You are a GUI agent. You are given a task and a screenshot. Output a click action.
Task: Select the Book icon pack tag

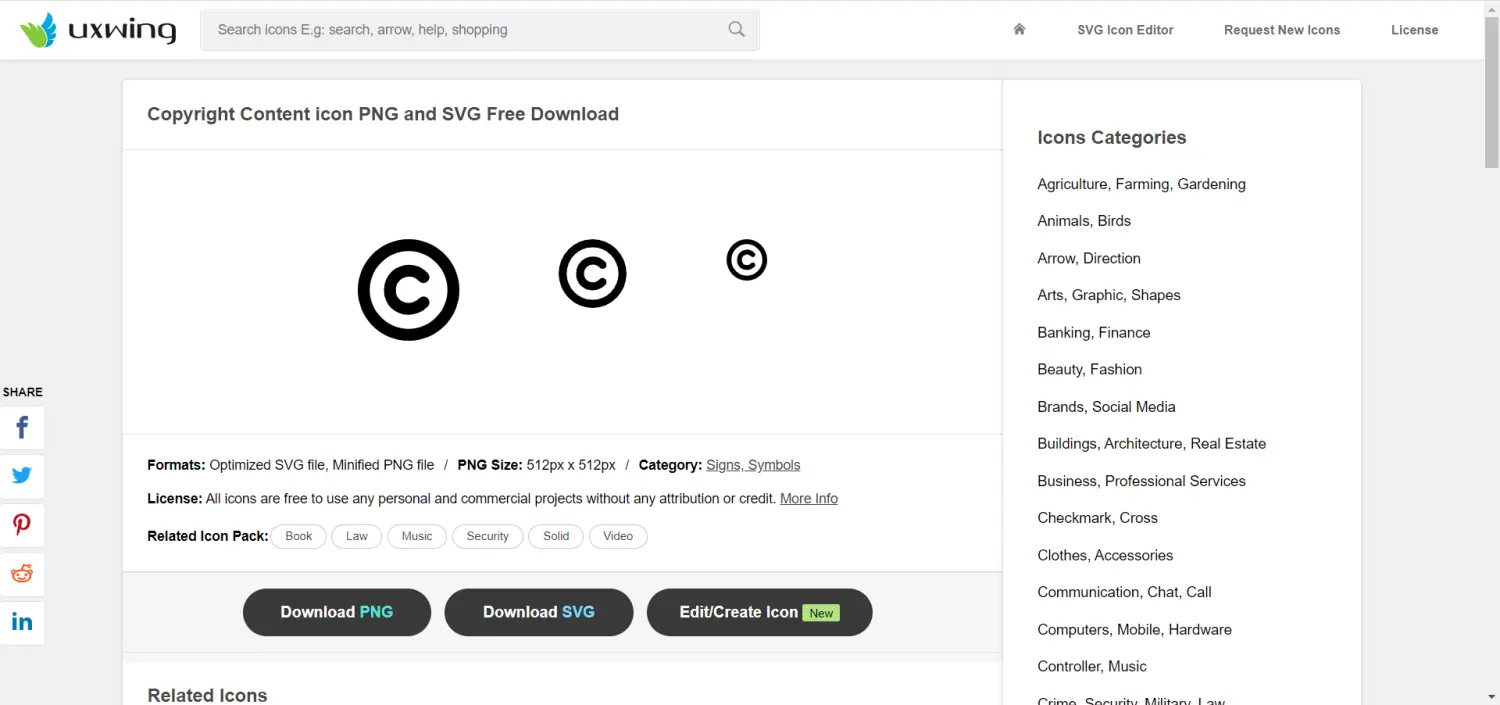tap(299, 536)
